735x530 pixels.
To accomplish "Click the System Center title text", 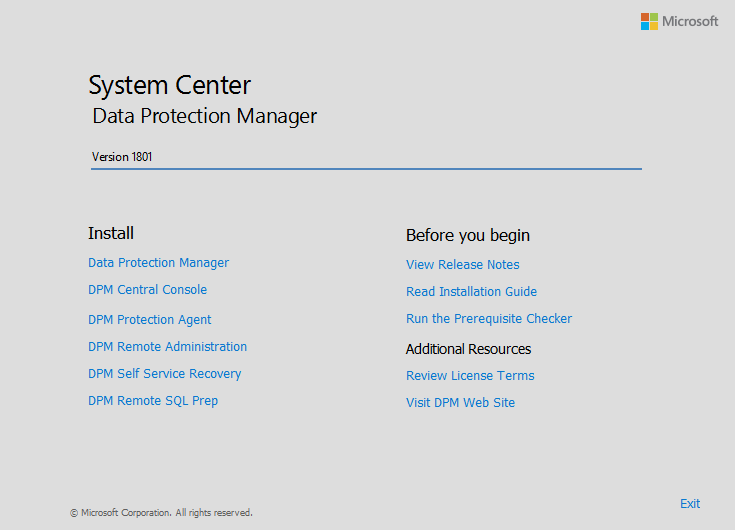I will pos(169,85).
